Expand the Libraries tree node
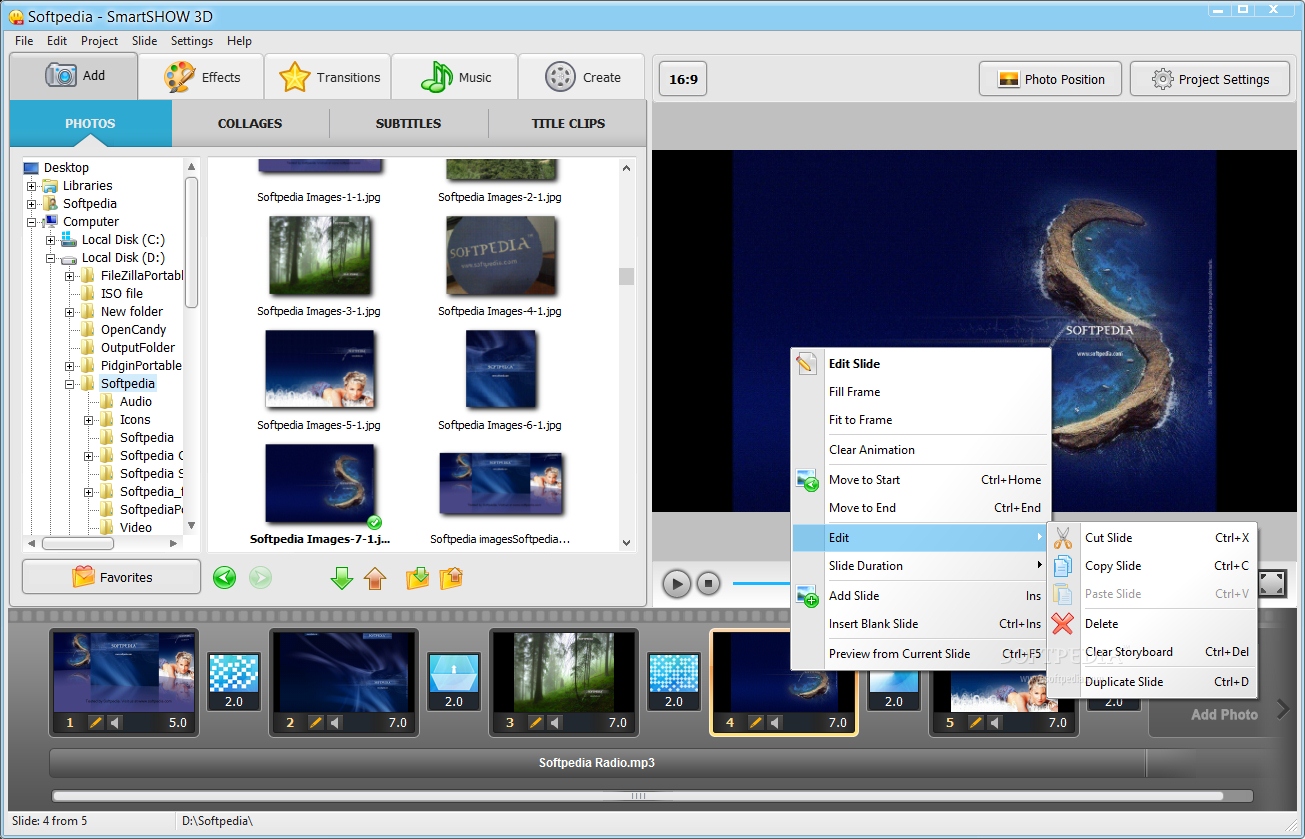This screenshot has width=1305, height=839. [32, 186]
